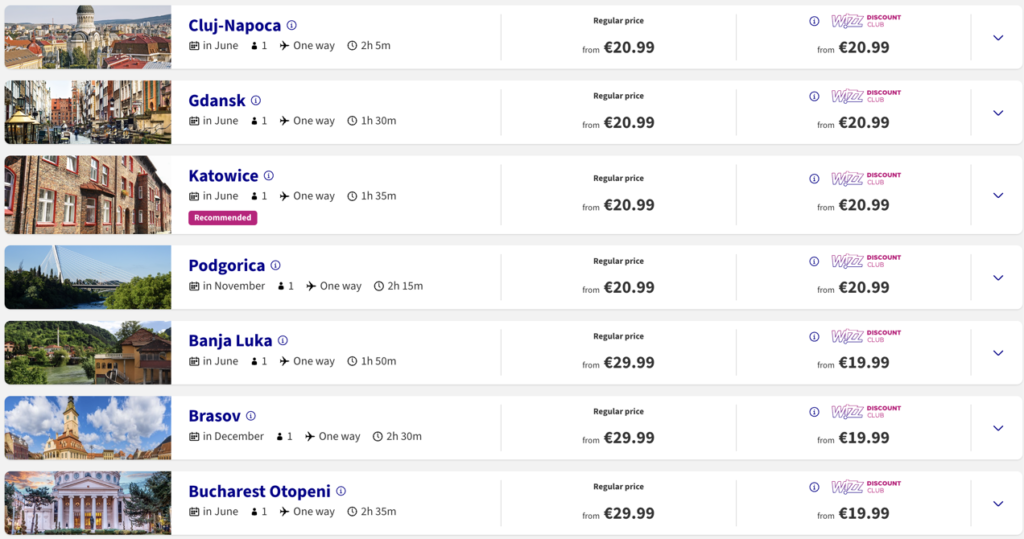This screenshot has height=539, width=1024.
Task: Expand the Cluj-Napoca flight details chevron
Action: [997, 38]
